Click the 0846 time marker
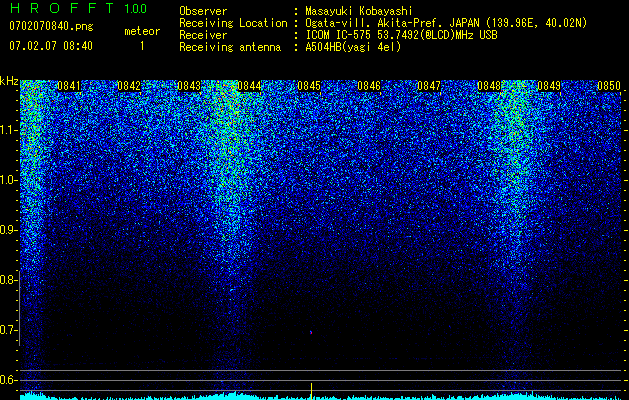The width and height of the screenshot is (629, 400). 369,86
